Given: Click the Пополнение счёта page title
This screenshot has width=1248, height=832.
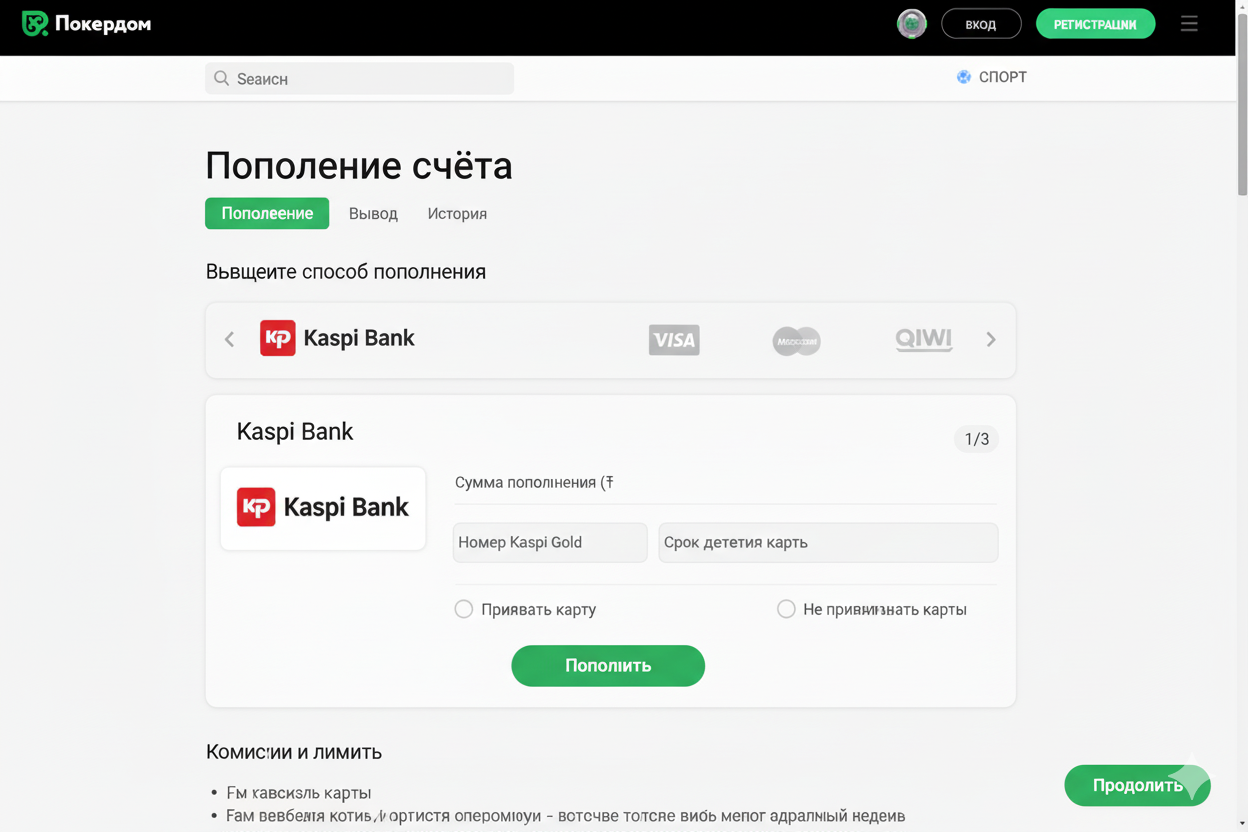Looking at the screenshot, I should 359,166.
